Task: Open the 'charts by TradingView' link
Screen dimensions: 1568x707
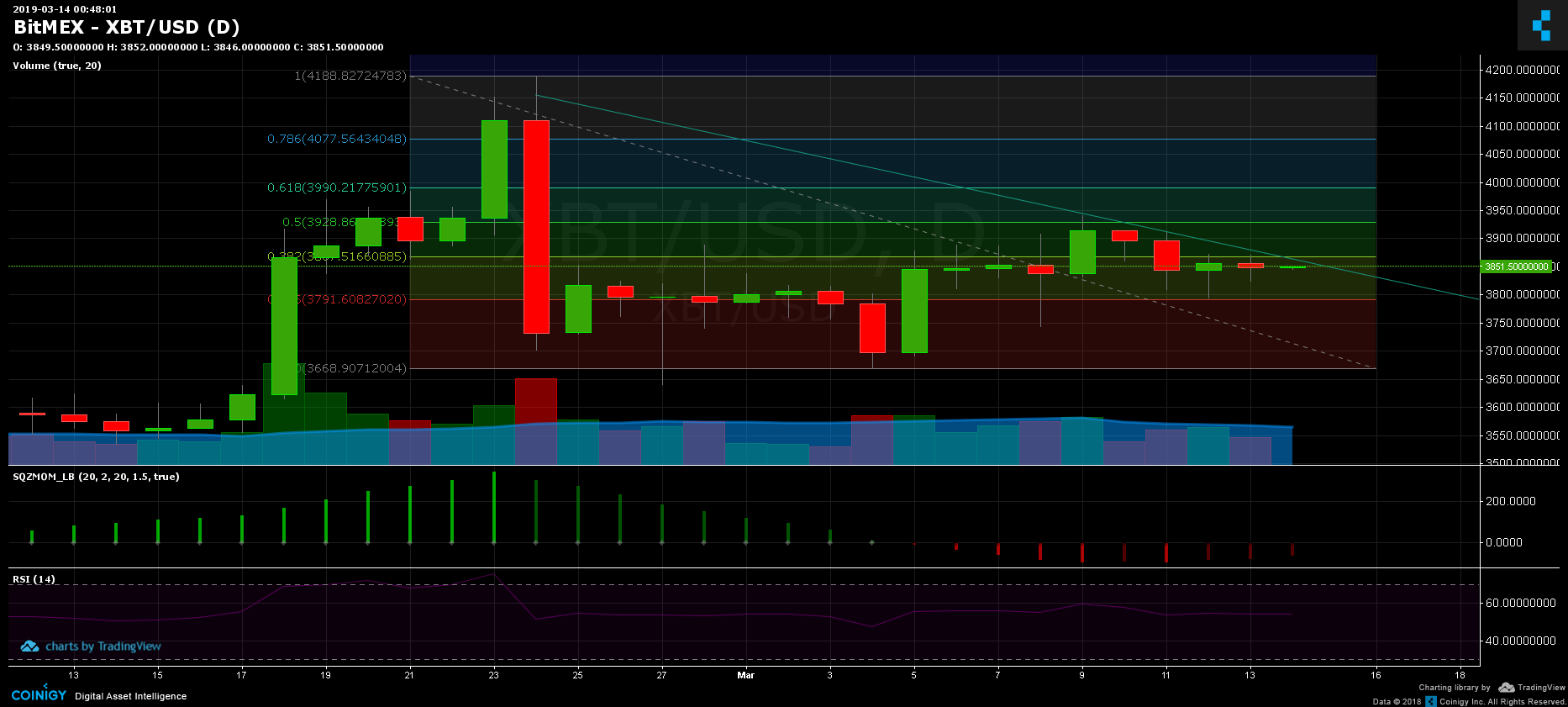Action: pyautogui.click(x=103, y=646)
